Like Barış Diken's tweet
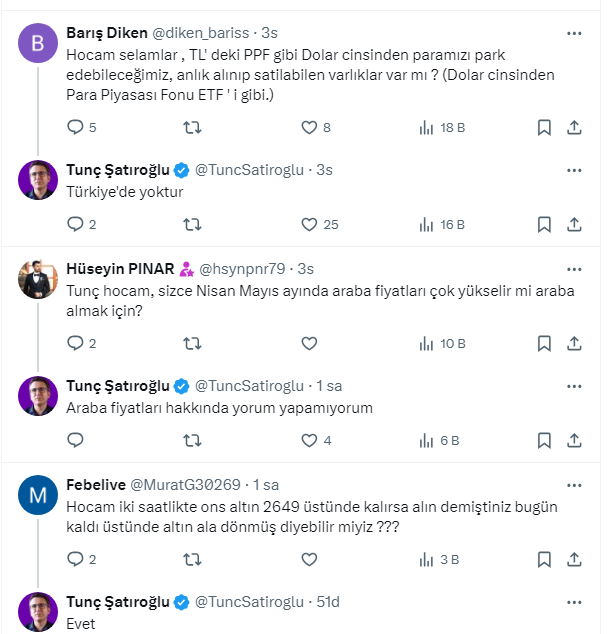Screen dimensions: 611x634 pos(310,127)
